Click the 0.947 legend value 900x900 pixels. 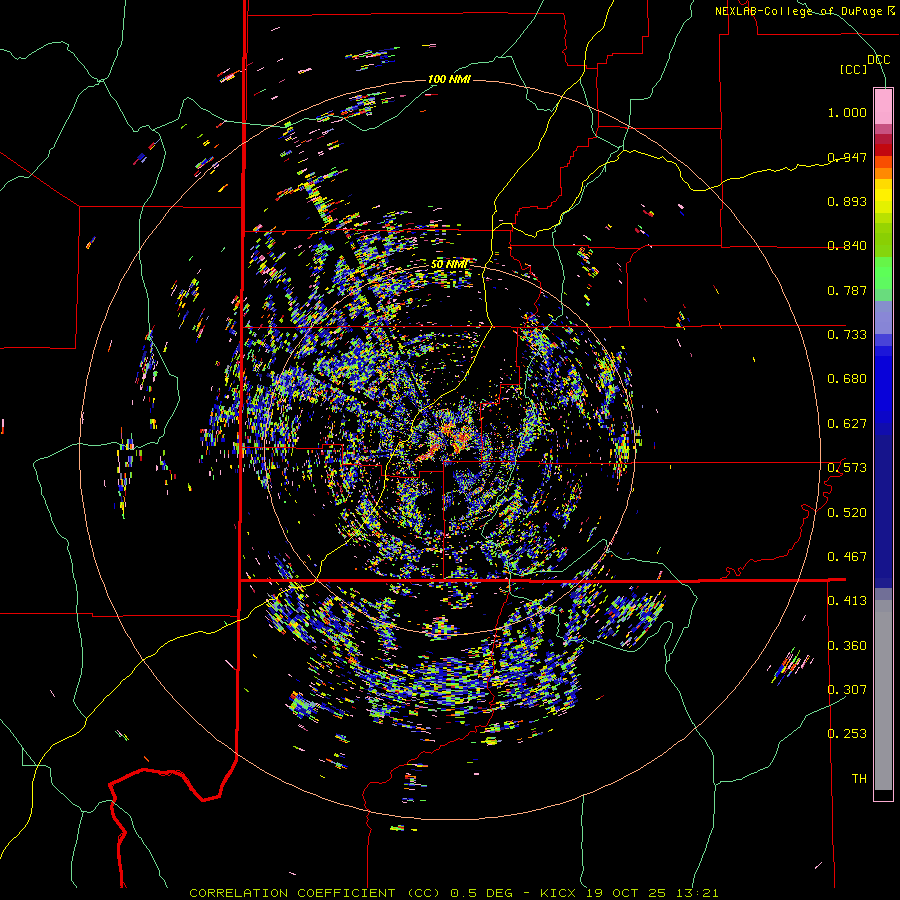847,157
